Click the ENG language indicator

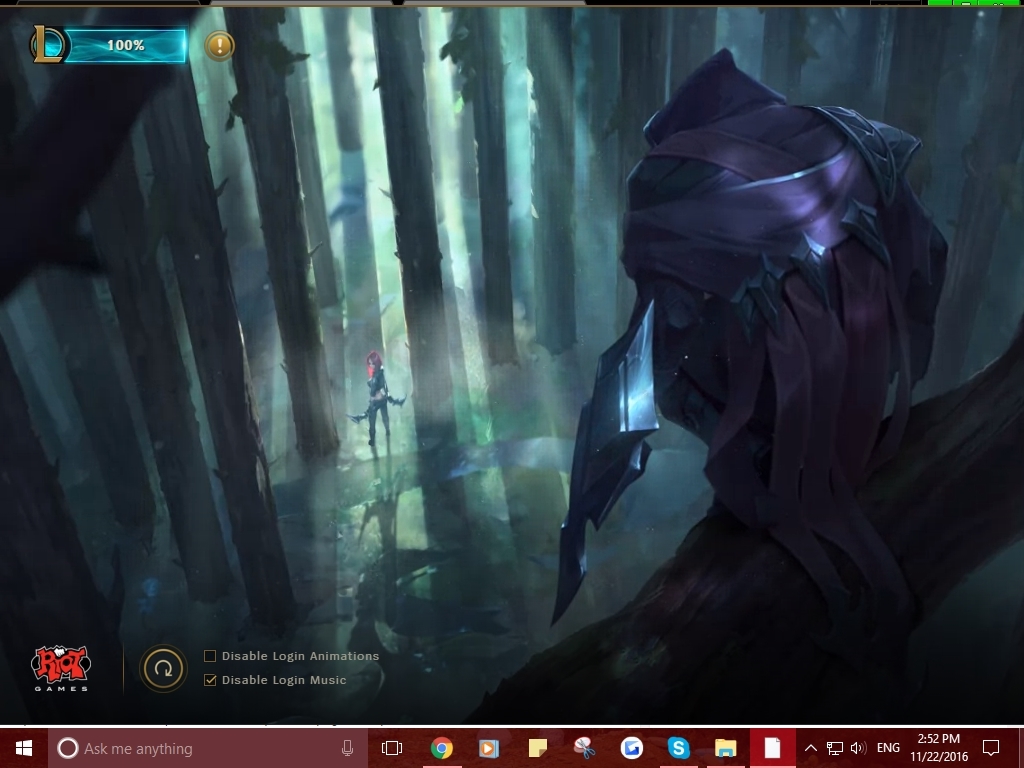pyautogui.click(x=888, y=748)
